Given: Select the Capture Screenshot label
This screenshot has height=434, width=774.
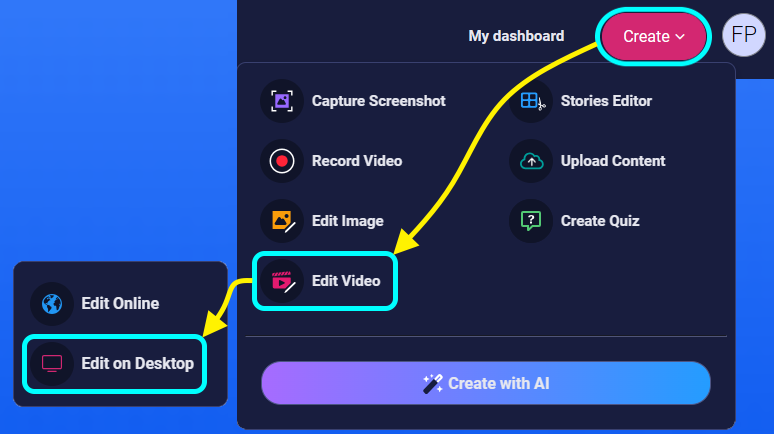Looking at the screenshot, I should tap(379, 101).
